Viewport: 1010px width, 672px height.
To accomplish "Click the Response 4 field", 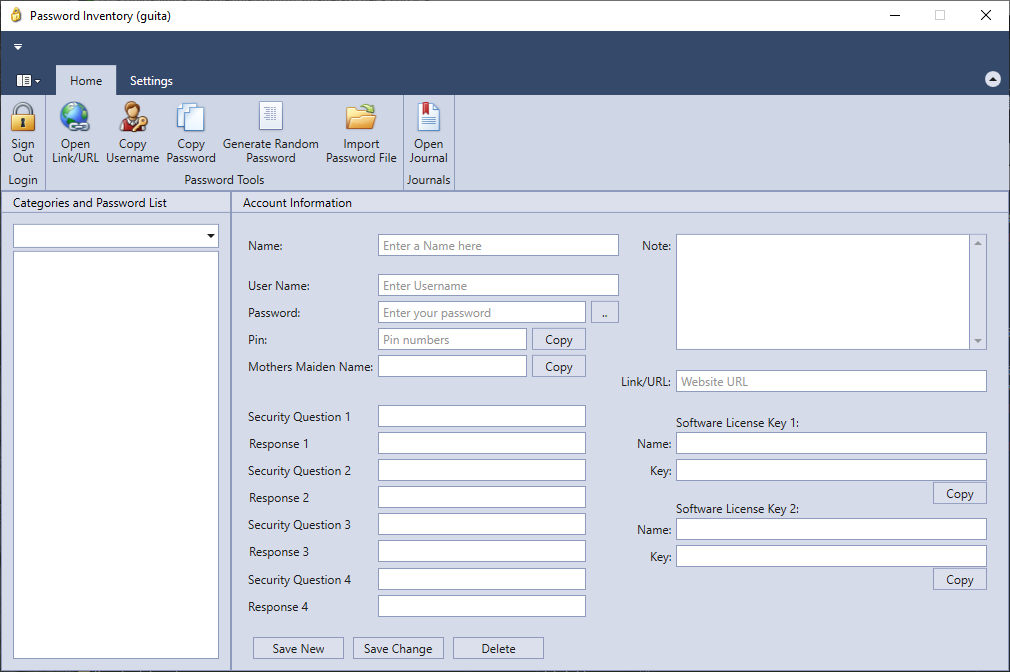I will [482, 606].
